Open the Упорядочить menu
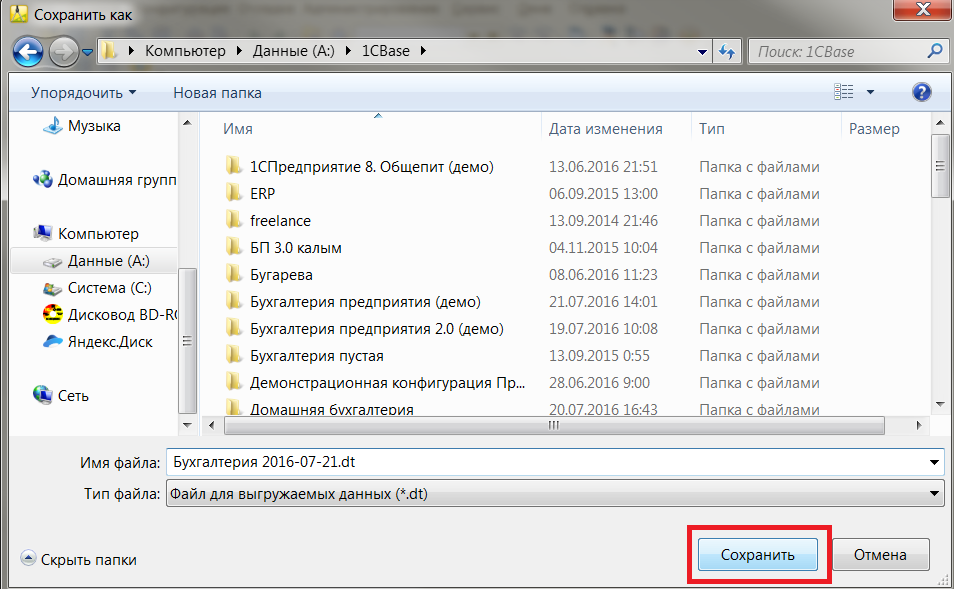 (83, 92)
